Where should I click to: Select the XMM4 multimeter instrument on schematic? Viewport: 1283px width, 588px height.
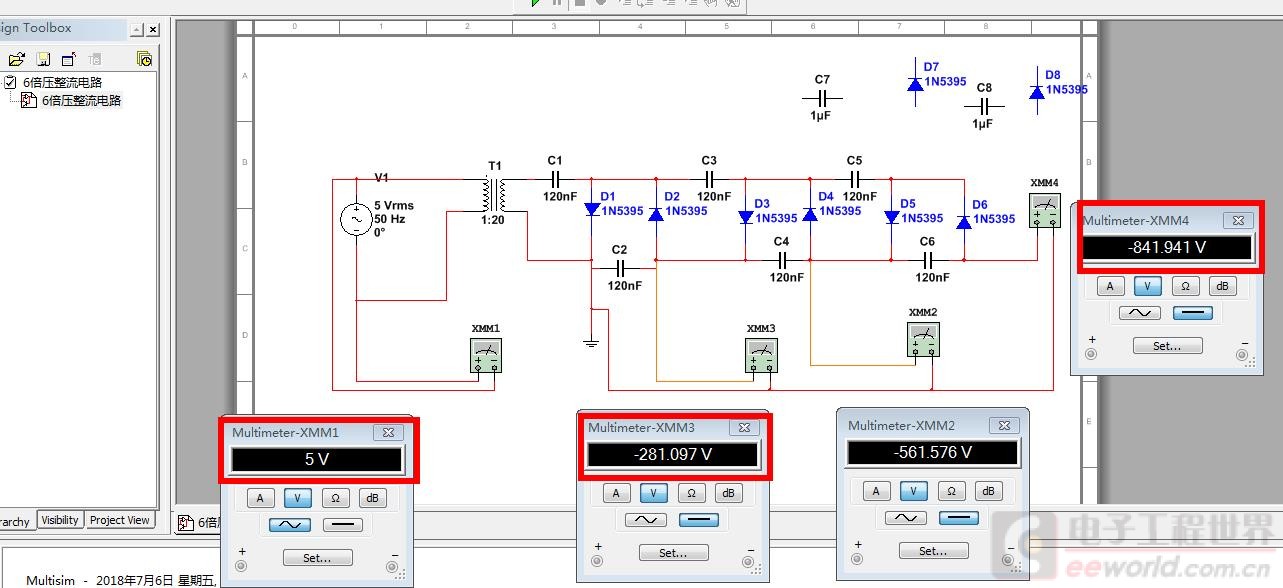point(1046,209)
